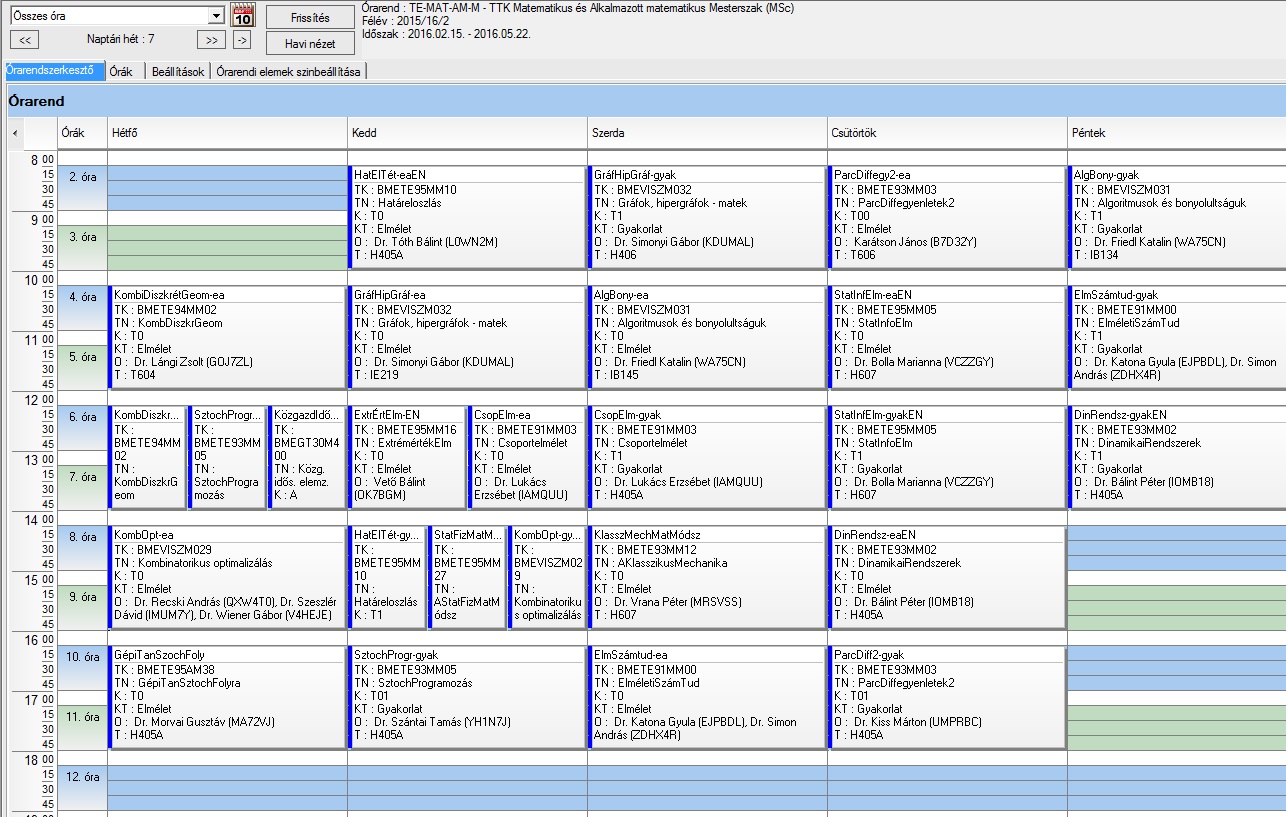
Task: Select the StatFizMatM... class on Kedd
Action: point(467,577)
